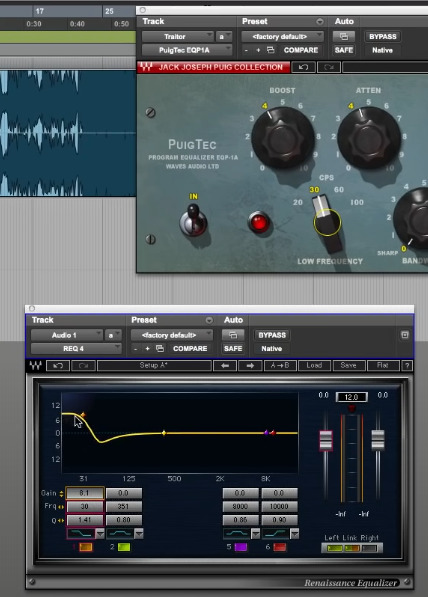Toggle SAFE in the REQ 4 window
The height and width of the screenshot is (597, 428).
point(233,349)
